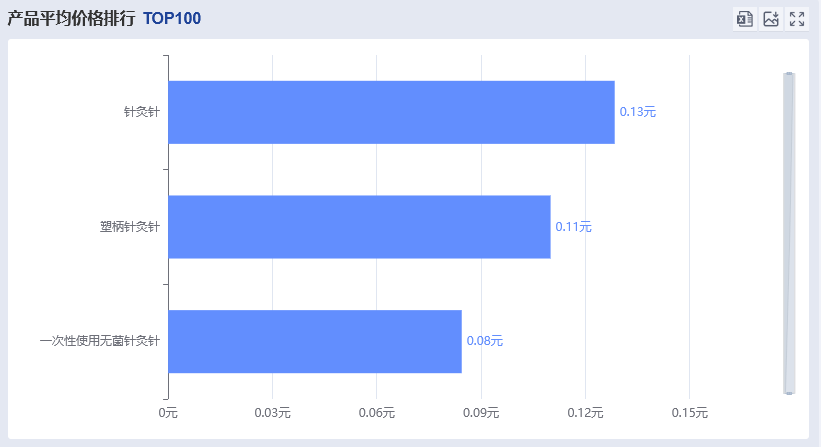Download chart as image
The image size is (821, 447).
pyautogui.click(x=771, y=19)
